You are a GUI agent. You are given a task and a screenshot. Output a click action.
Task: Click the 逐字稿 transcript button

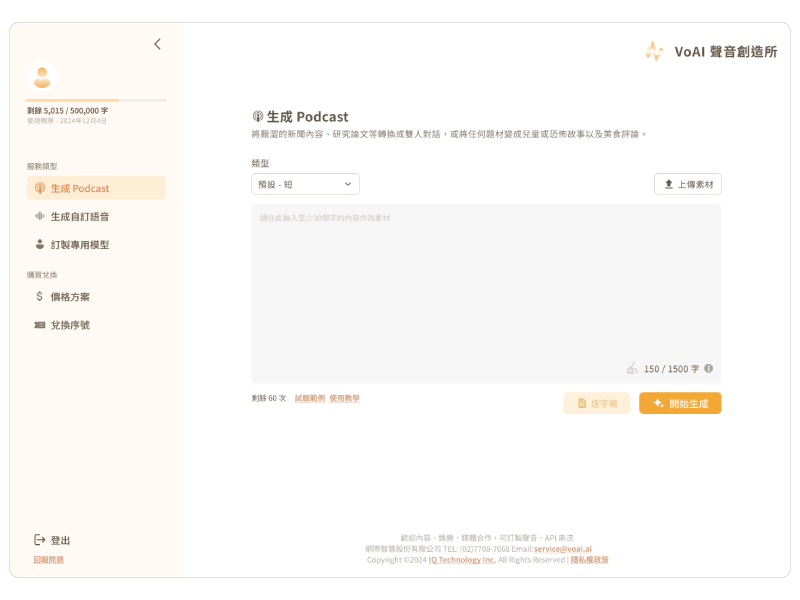pyautogui.click(x=596, y=403)
